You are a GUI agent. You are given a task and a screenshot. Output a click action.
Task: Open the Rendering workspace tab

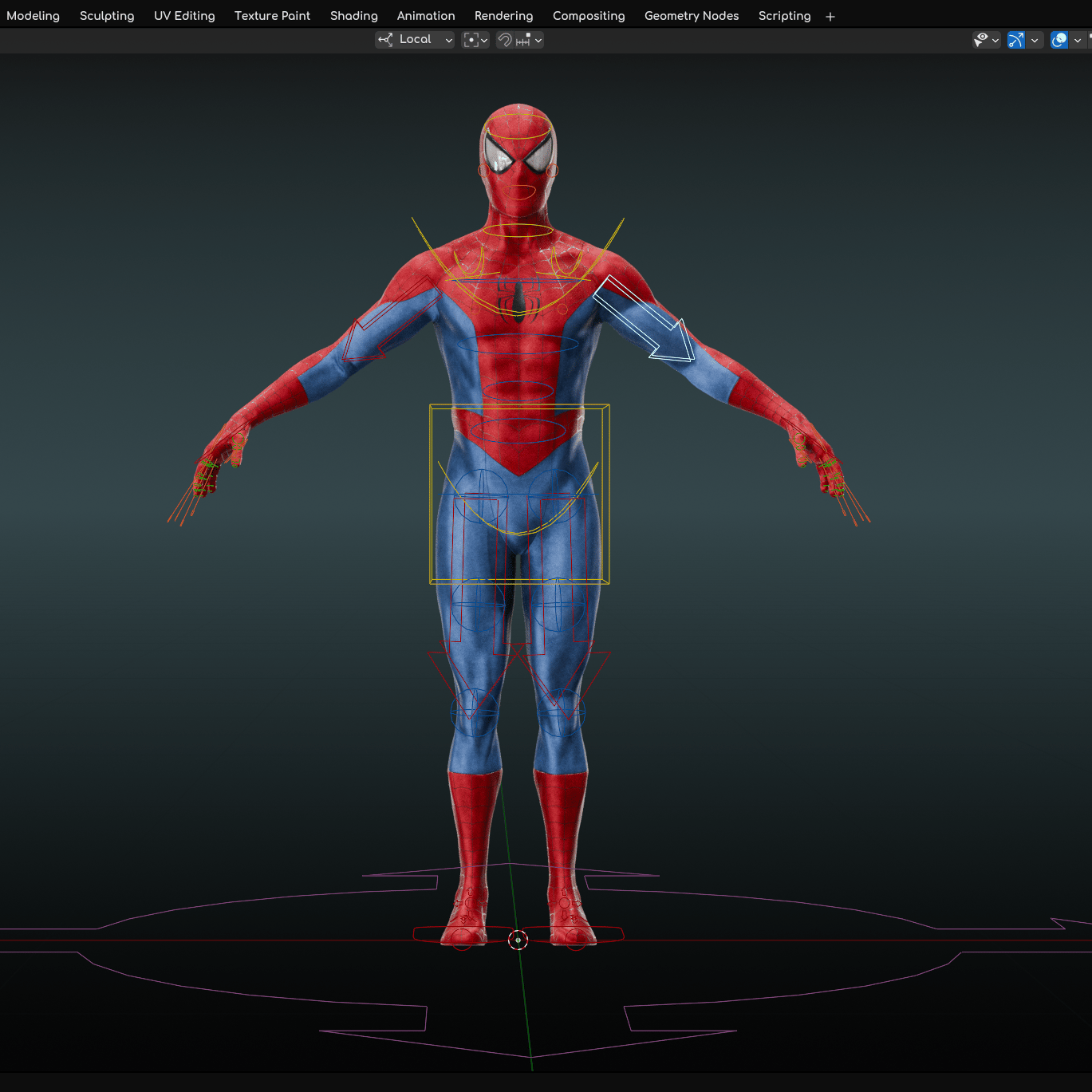pyautogui.click(x=503, y=16)
